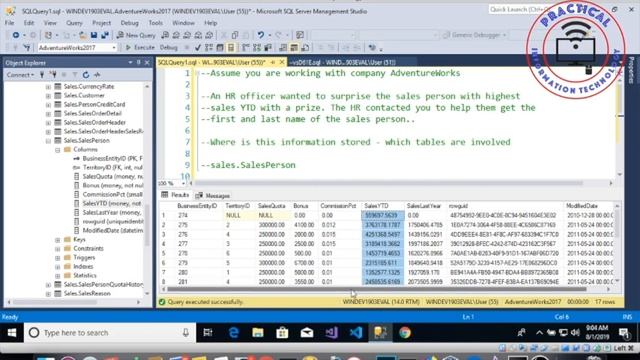
Task: Select the SalesYTD column in Object Explorer
Action: tap(112, 203)
